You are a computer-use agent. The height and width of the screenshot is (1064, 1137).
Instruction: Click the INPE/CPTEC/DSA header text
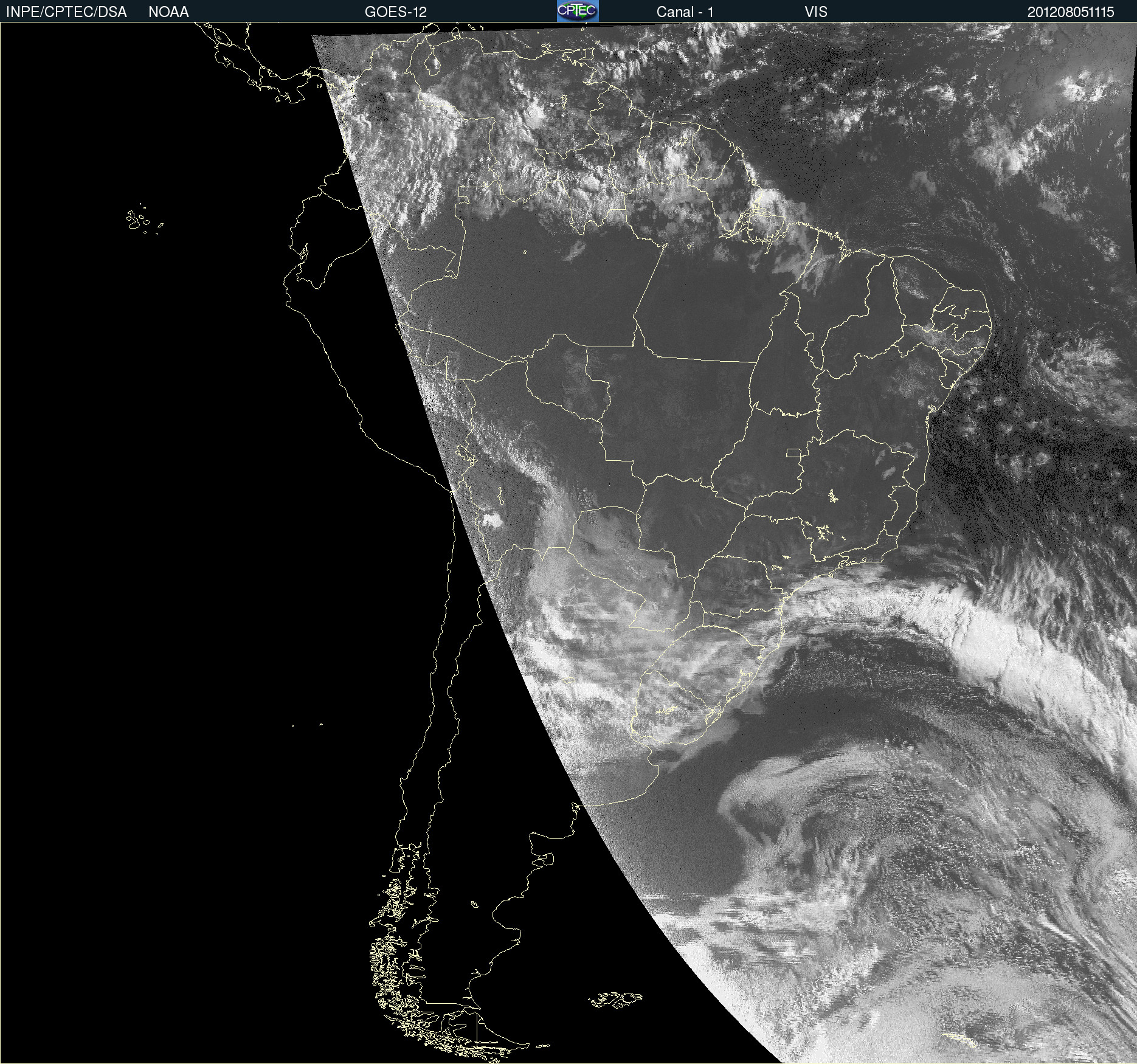tap(66, 12)
